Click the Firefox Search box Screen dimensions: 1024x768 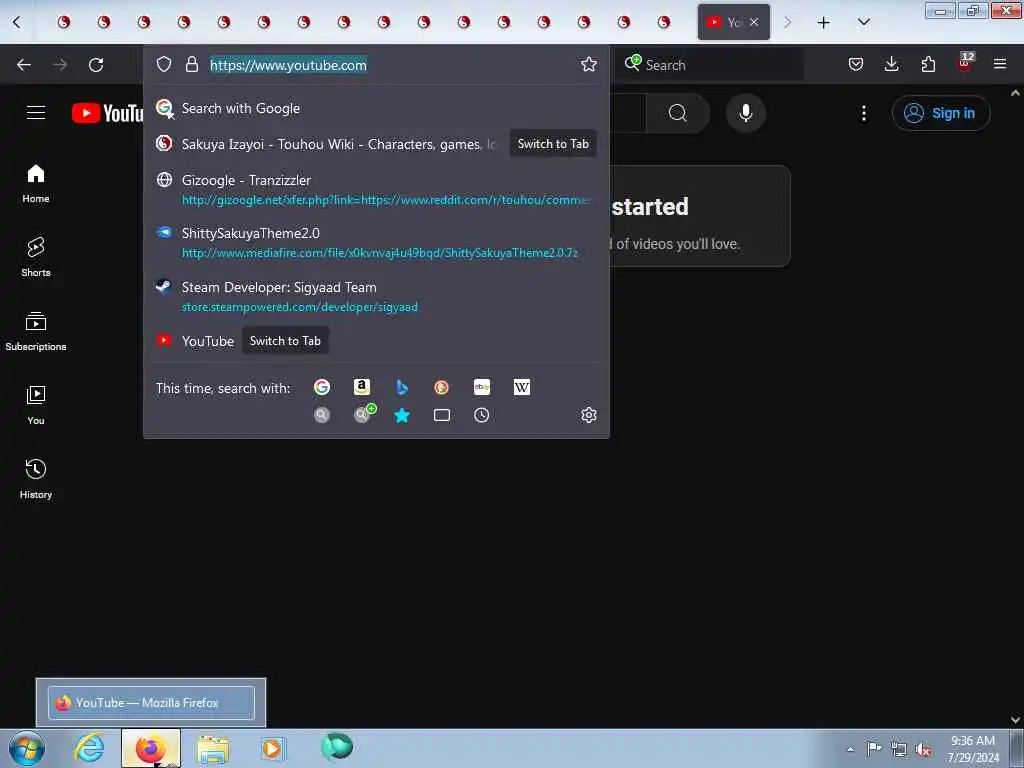point(712,65)
